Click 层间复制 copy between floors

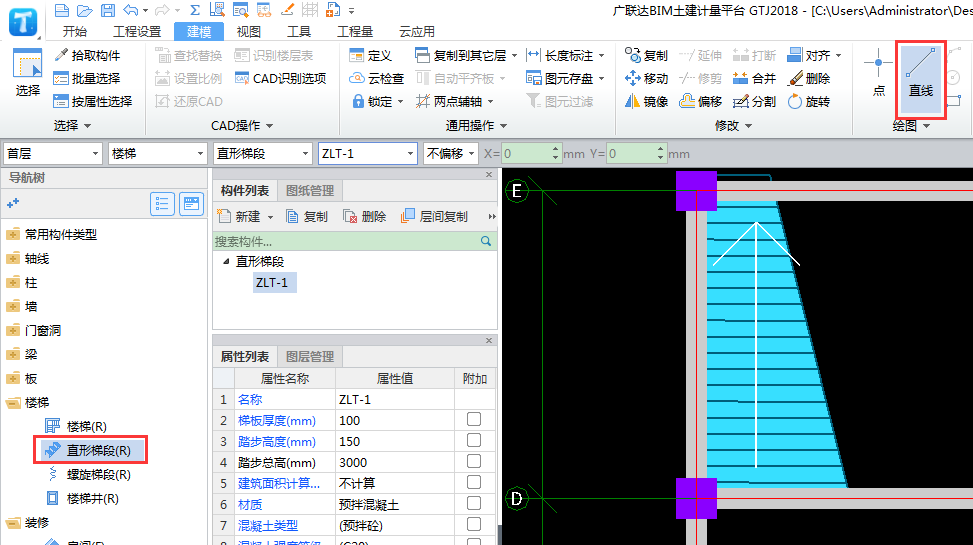tap(434, 216)
